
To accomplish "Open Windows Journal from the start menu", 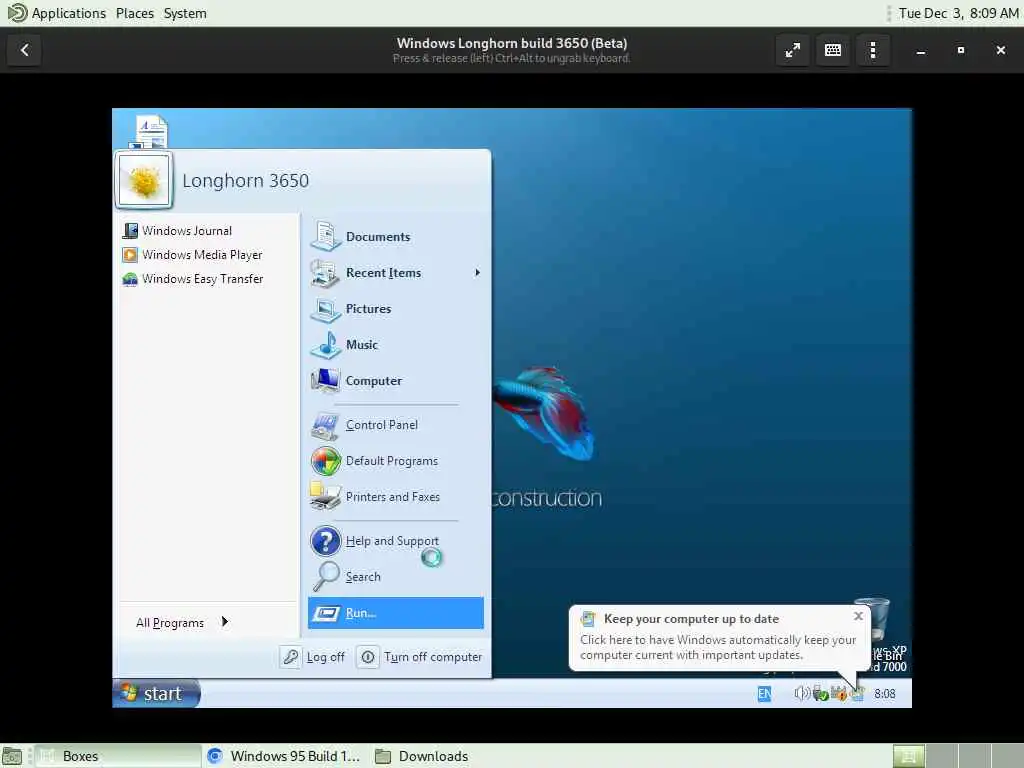I will tap(177, 231).
